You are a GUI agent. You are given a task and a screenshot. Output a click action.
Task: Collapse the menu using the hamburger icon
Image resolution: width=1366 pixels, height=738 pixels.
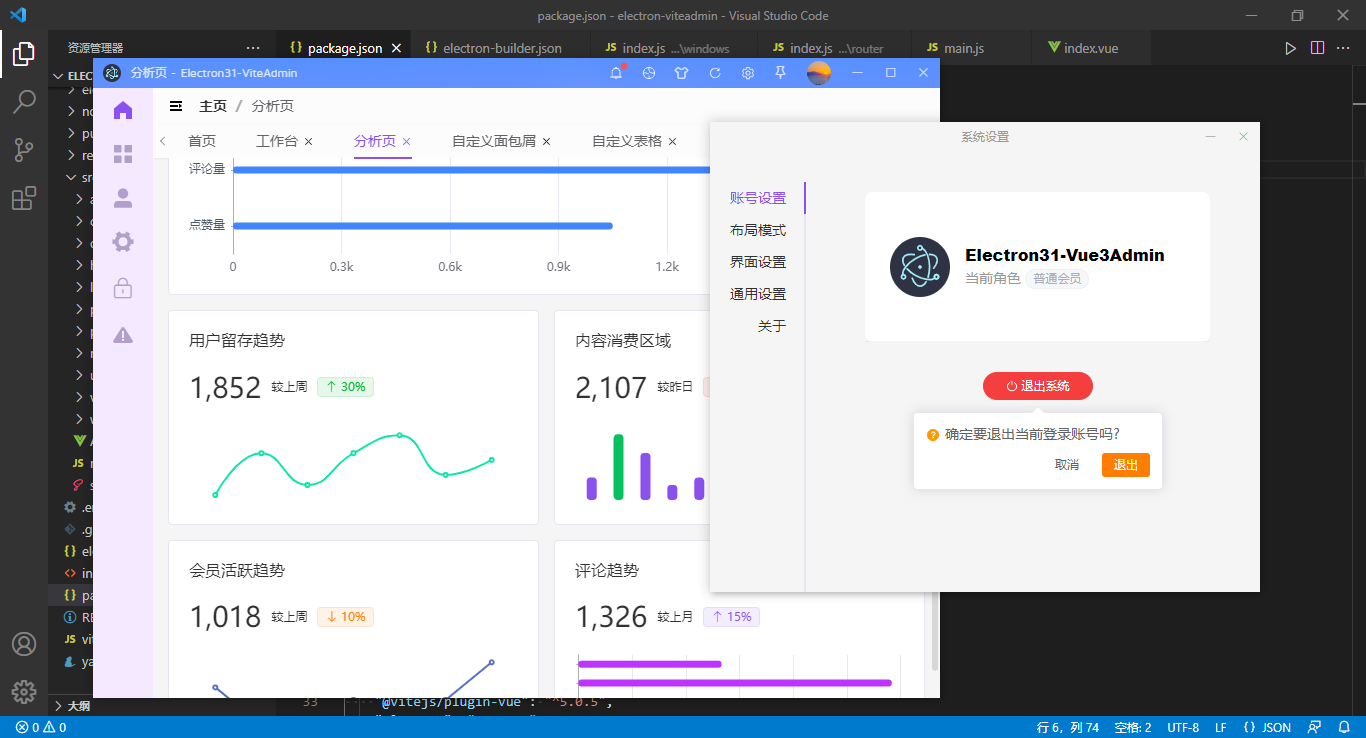tap(175, 106)
